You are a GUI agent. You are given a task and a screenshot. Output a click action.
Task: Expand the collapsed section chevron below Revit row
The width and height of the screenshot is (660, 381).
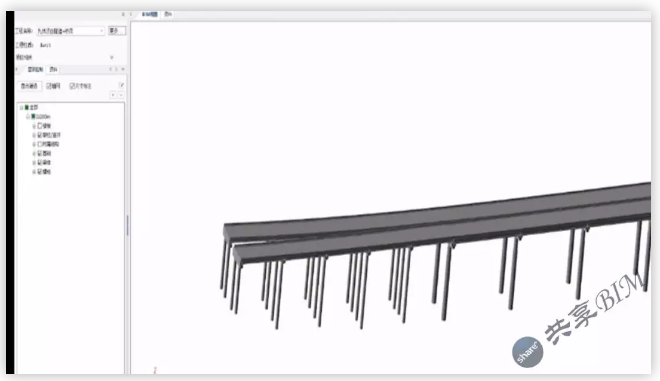click(112, 57)
